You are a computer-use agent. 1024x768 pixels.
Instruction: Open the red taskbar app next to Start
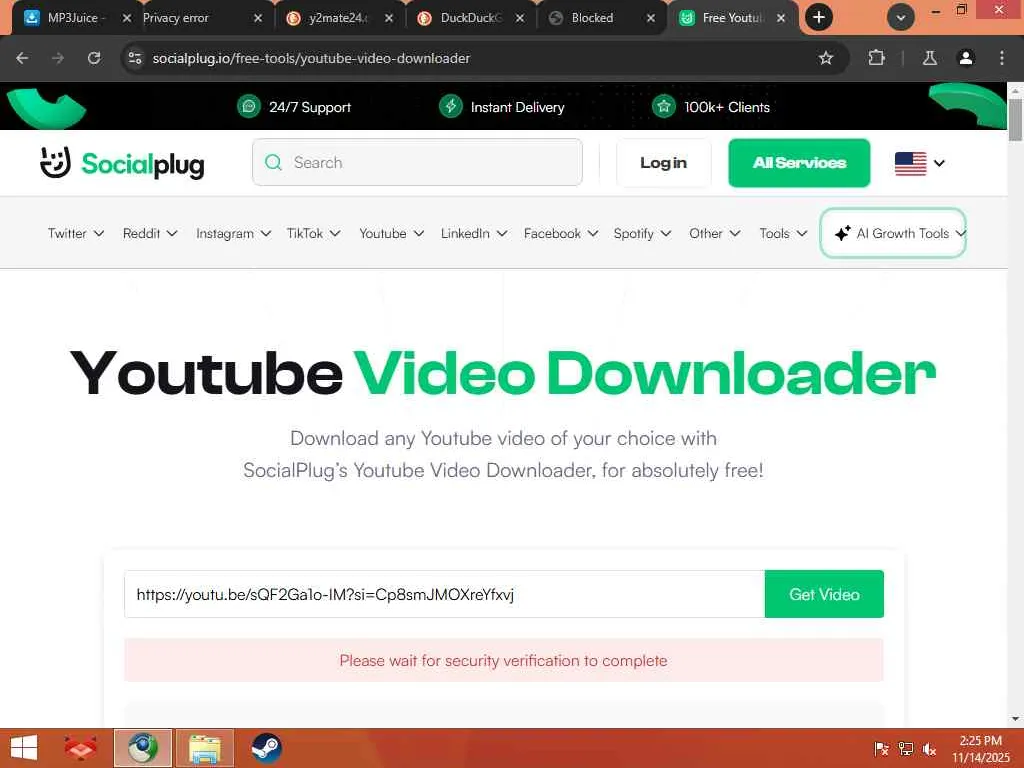81,748
